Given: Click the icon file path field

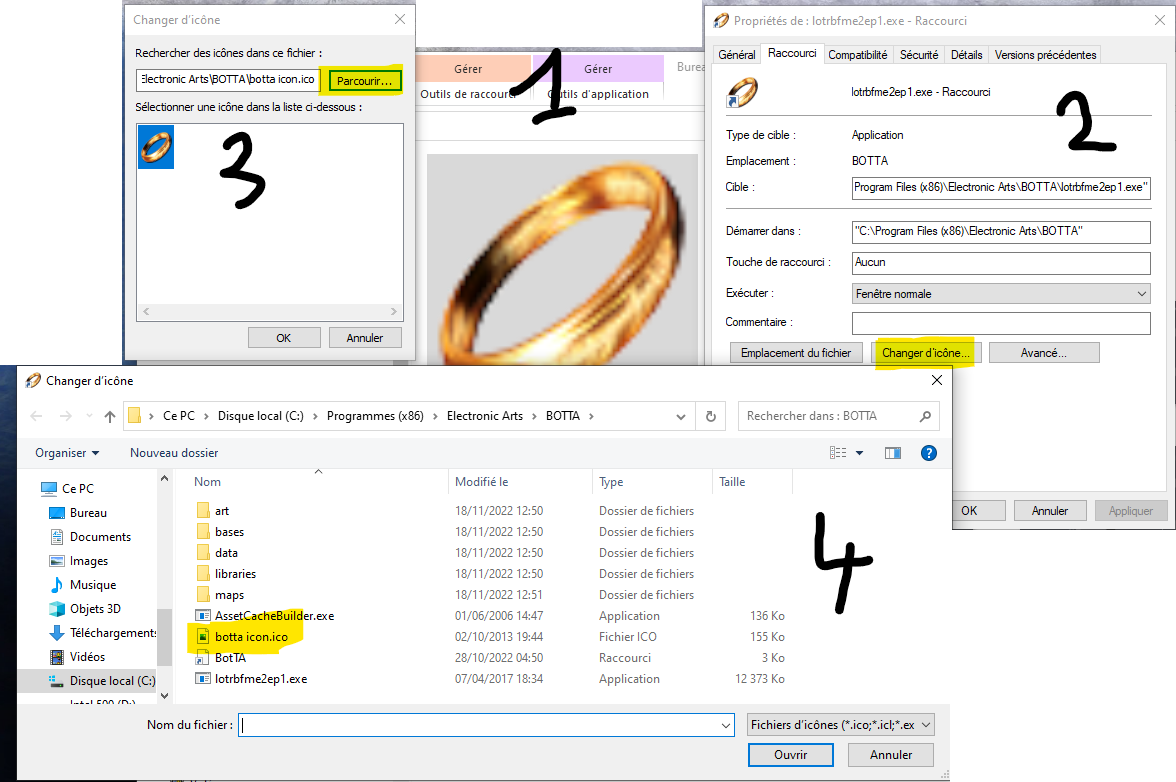Looking at the screenshot, I should (229, 79).
